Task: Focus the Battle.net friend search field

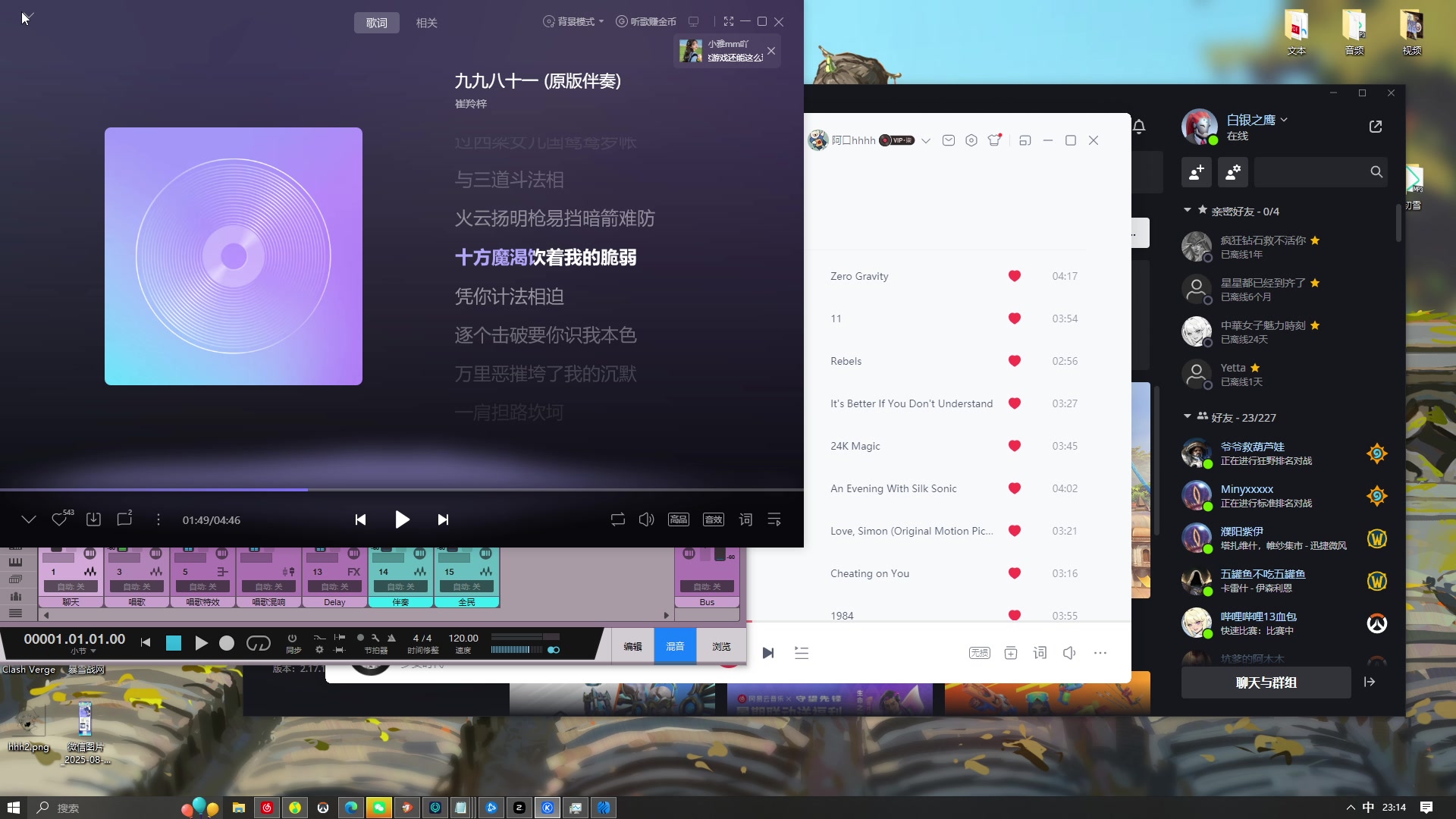Action: (x=1321, y=172)
